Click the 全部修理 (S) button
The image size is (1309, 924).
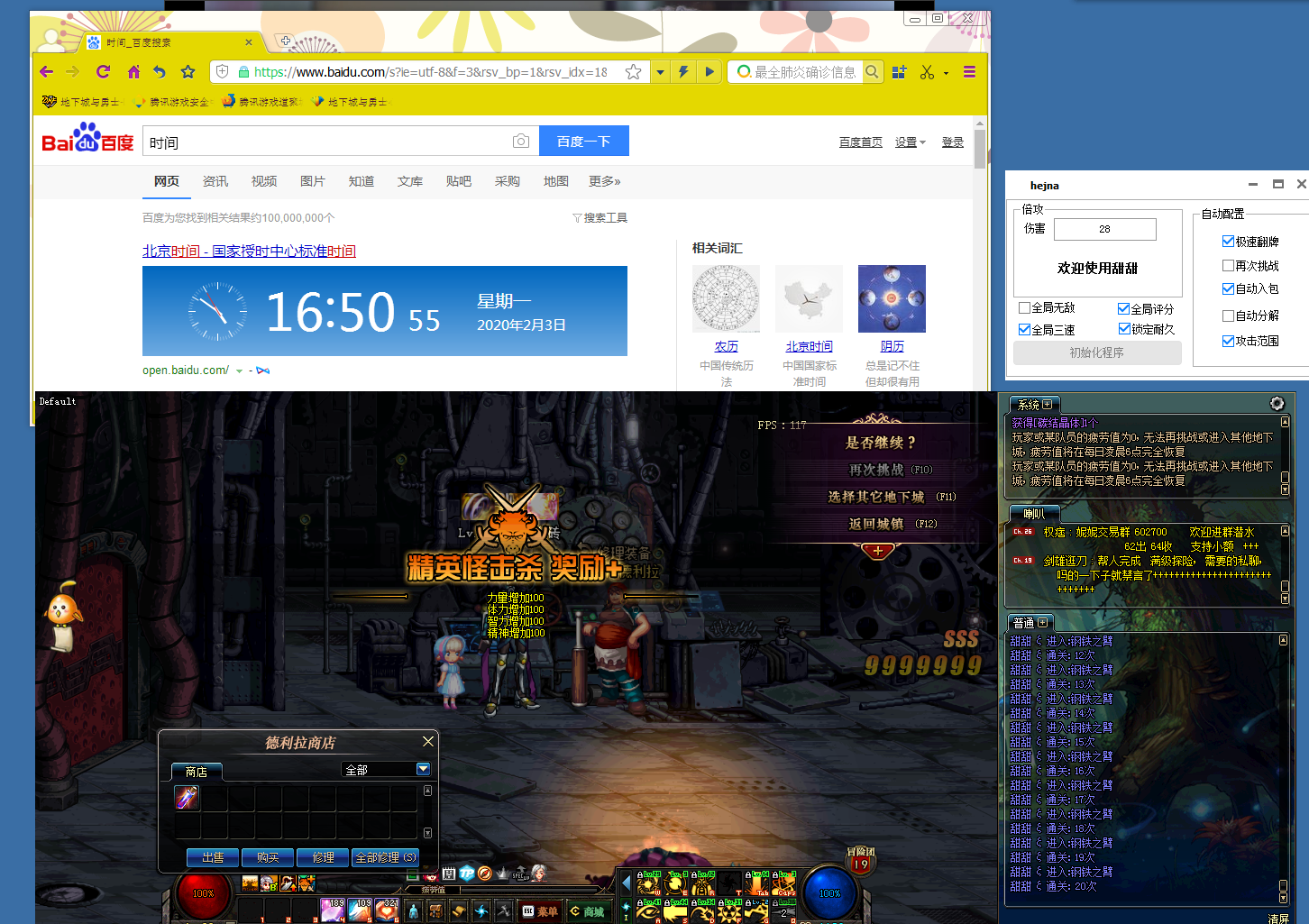coord(385,857)
